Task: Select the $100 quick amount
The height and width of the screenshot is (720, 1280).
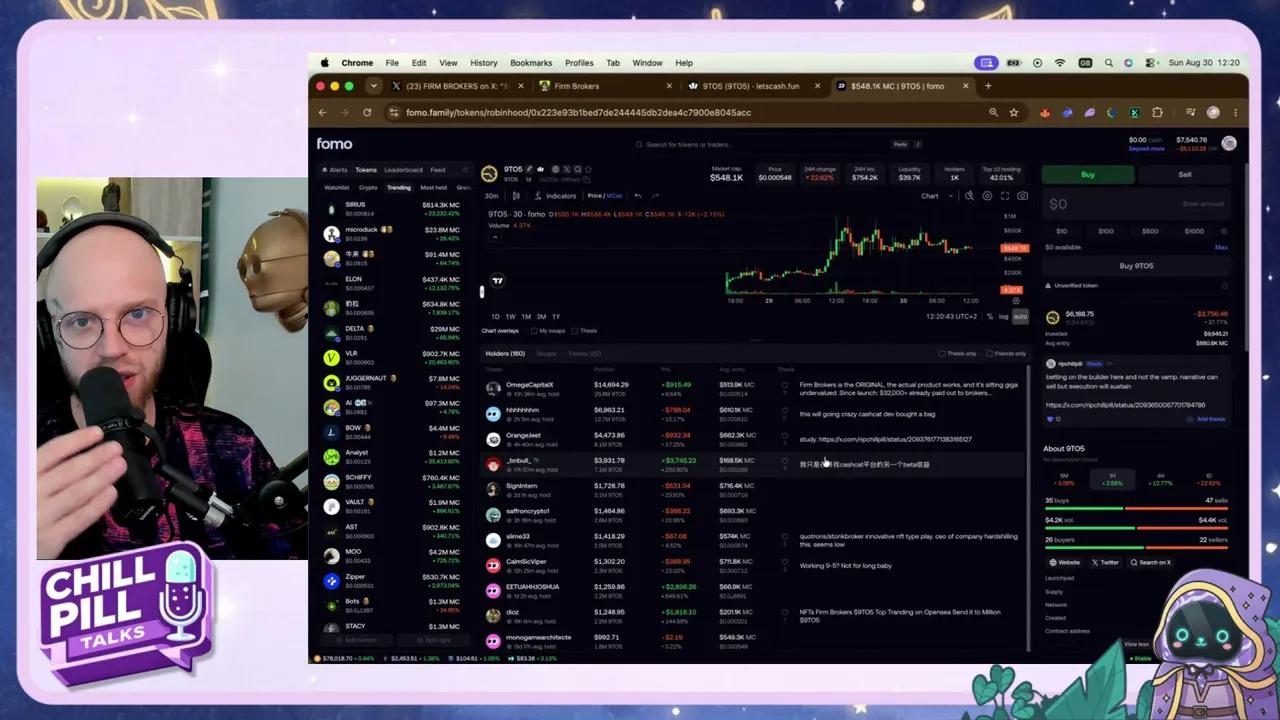Action: (1106, 231)
